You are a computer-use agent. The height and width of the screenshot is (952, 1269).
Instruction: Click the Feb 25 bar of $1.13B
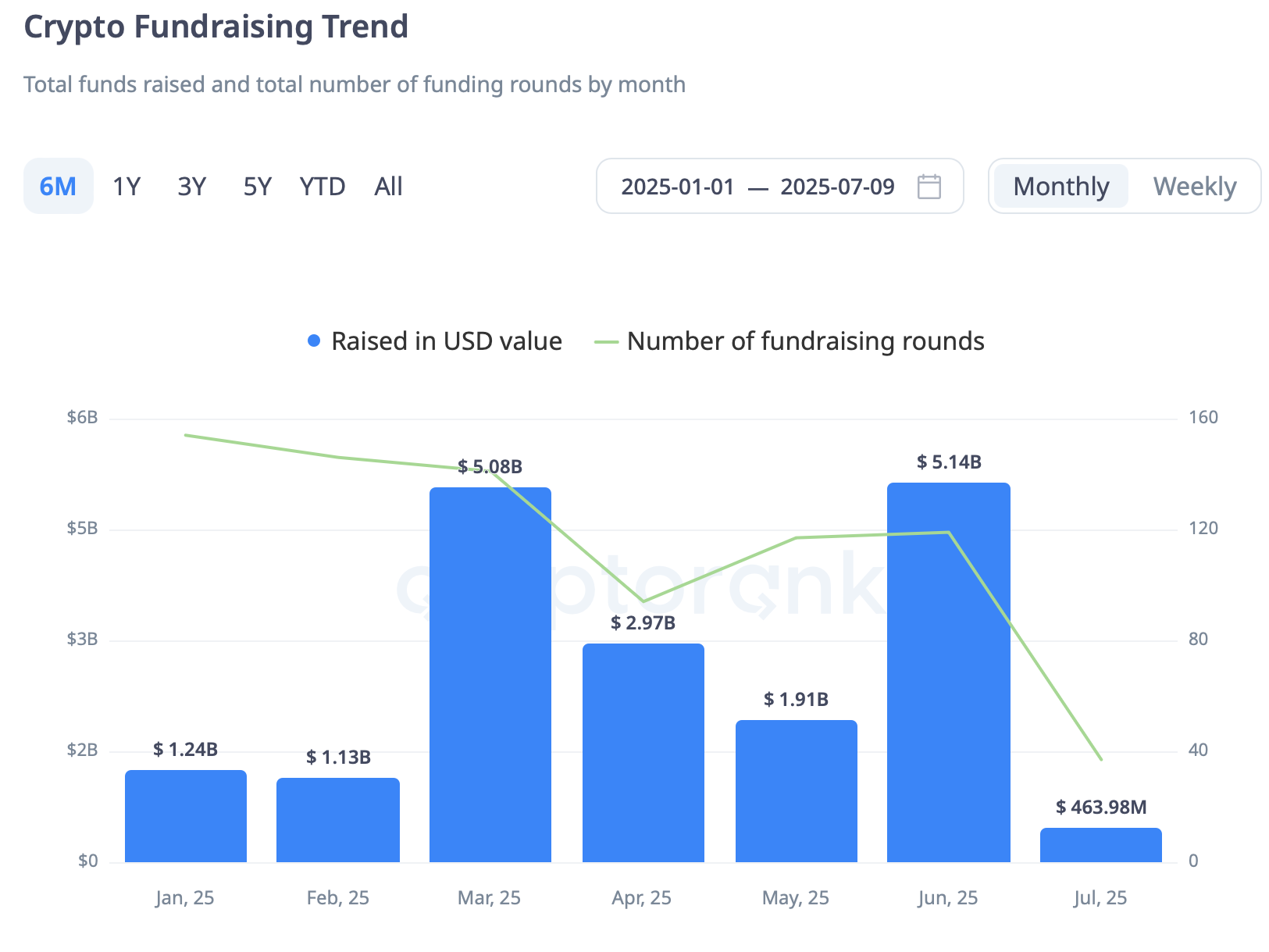tap(338, 820)
